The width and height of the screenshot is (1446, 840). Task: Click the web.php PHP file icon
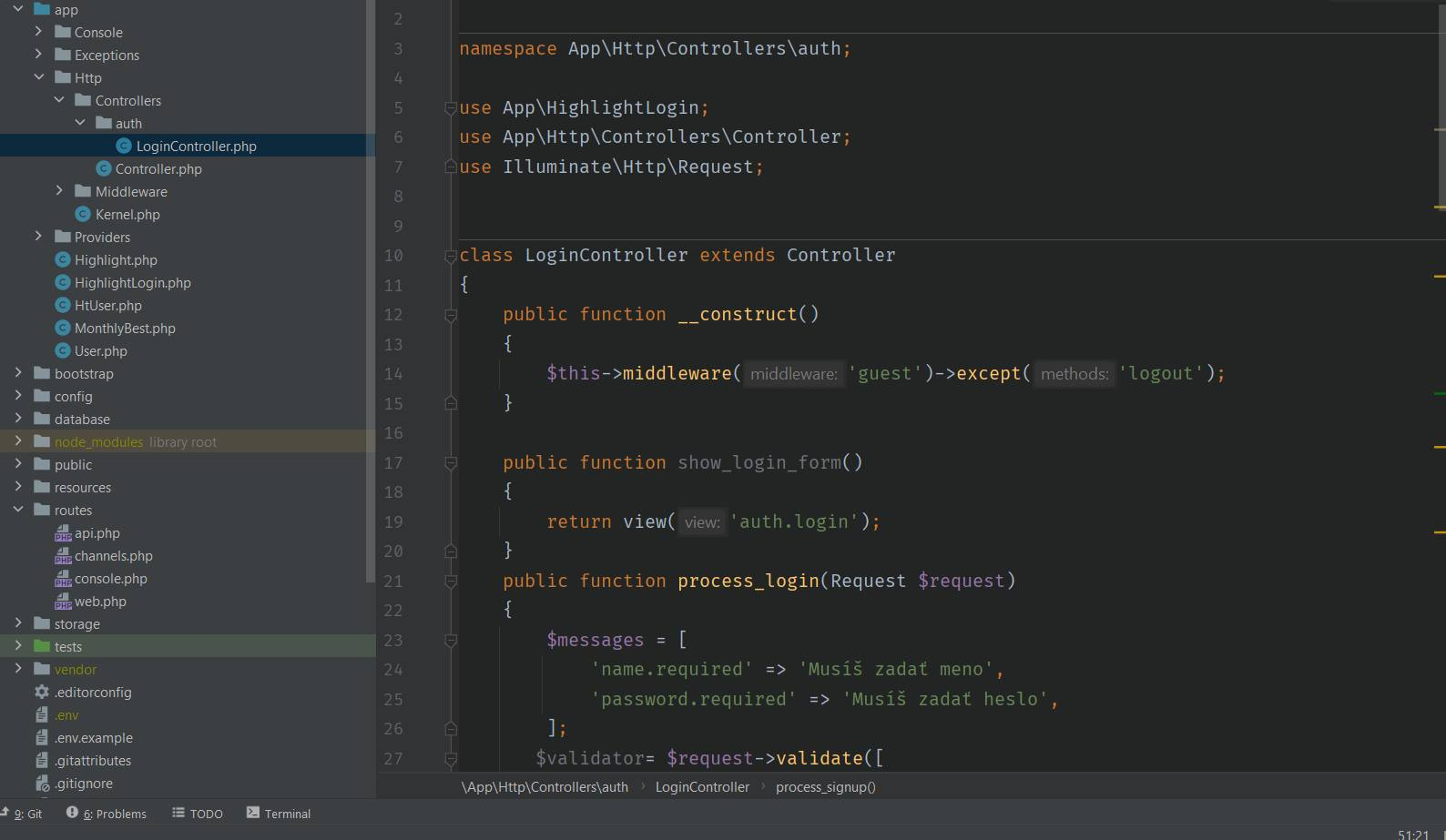coord(63,602)
